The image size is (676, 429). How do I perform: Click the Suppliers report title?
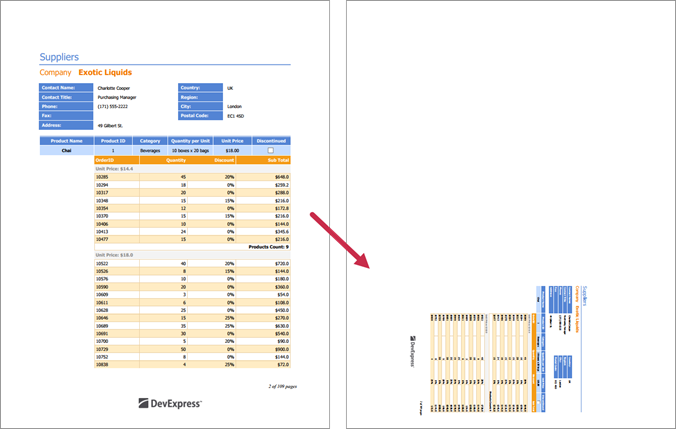59,57
